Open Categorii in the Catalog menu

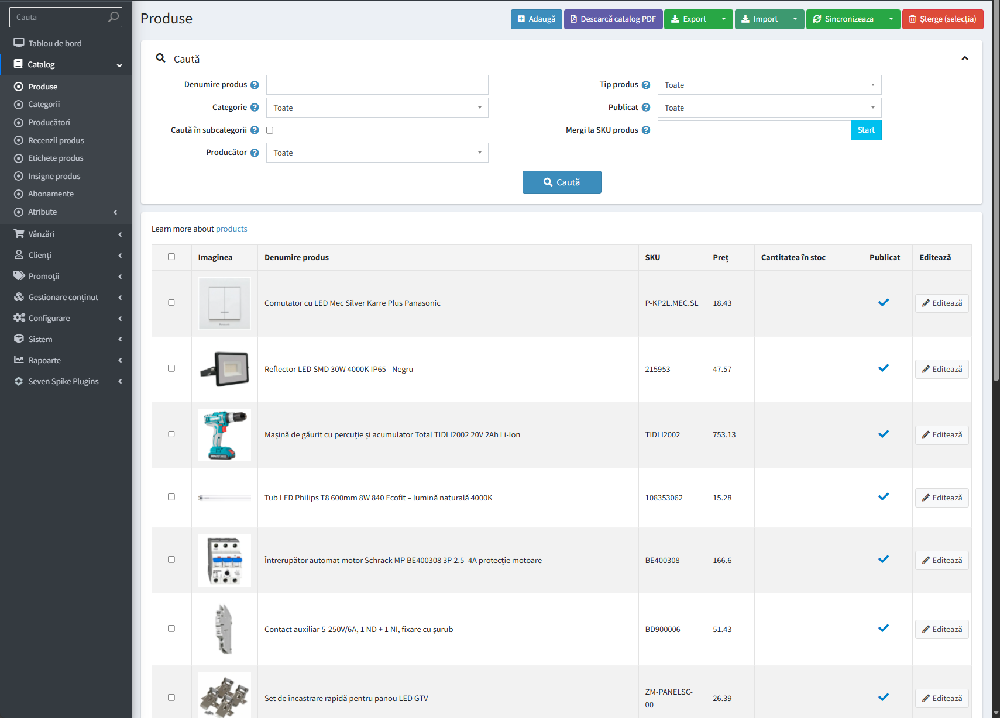[44, 104]
